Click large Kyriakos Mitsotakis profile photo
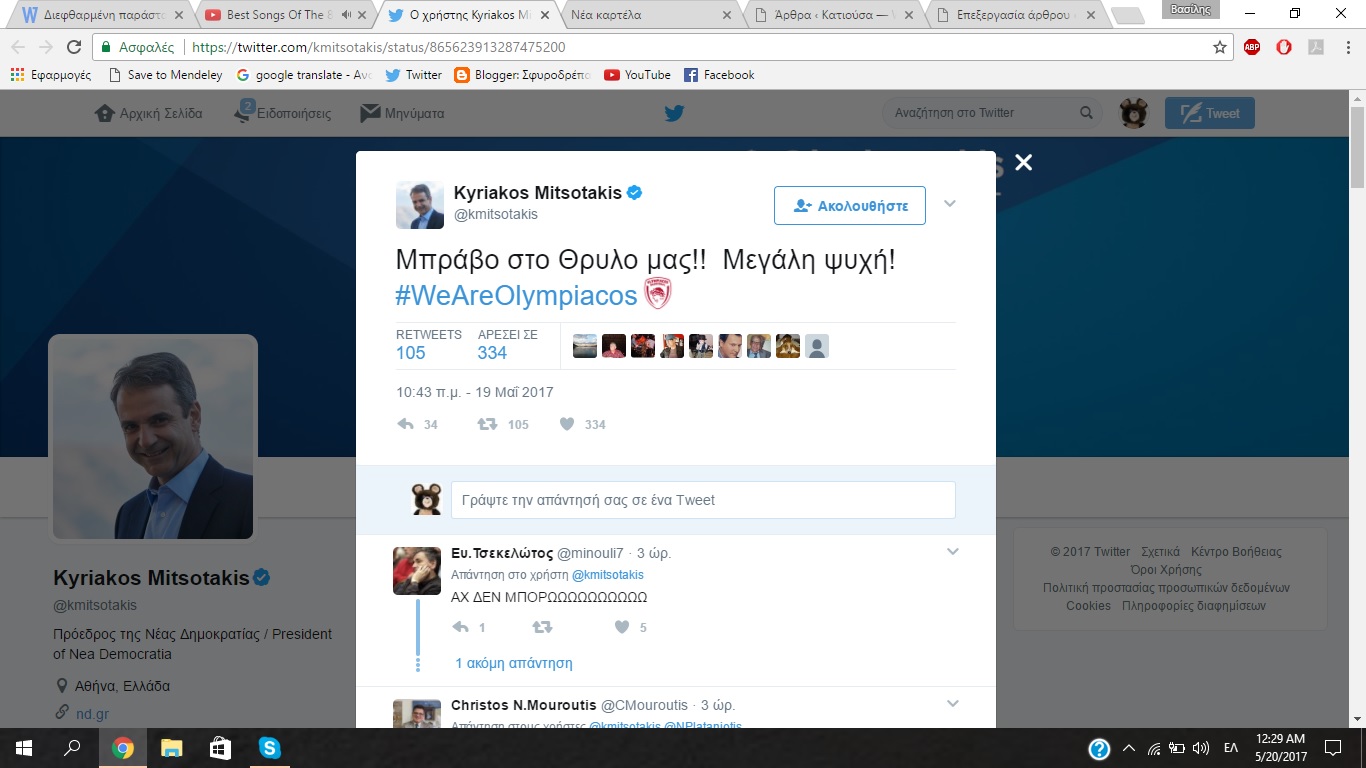Image resolution: width=1366 pixels, height=768 pixels. [153, 438]
